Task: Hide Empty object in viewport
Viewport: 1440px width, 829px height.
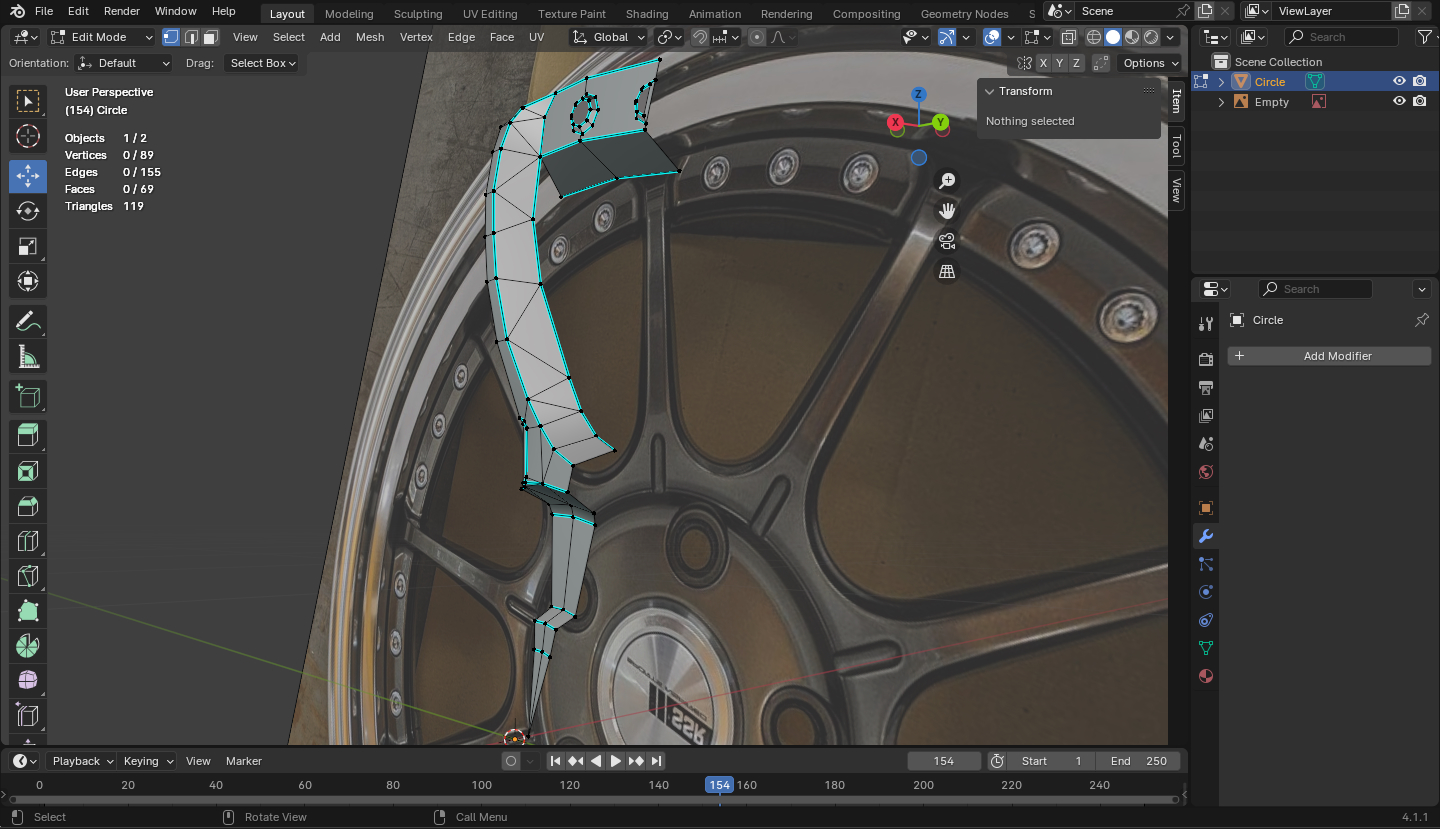Action: tap(1399, 102)
